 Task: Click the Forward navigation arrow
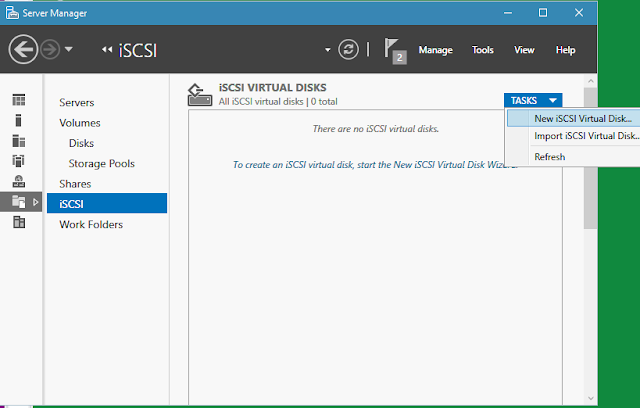pos(50,49)
